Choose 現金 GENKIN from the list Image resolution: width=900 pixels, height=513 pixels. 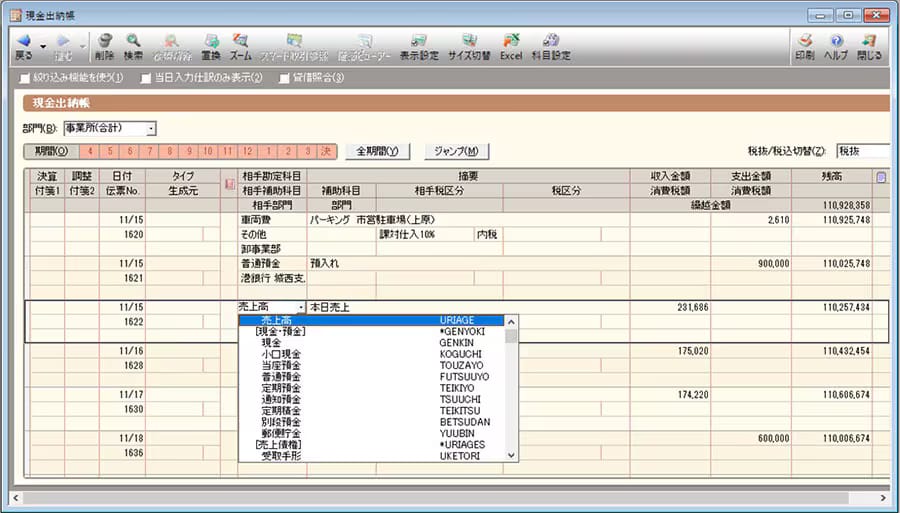tap(371, 343)
